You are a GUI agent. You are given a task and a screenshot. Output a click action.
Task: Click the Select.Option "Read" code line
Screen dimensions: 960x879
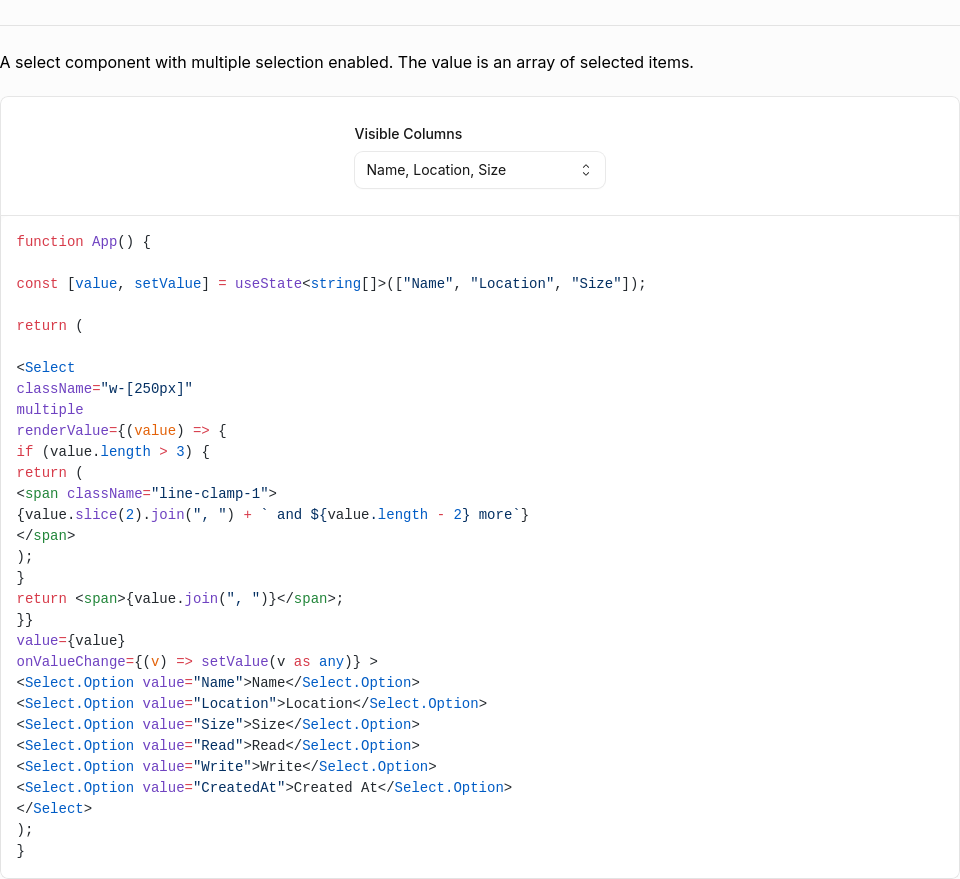[x=218, y=746]
